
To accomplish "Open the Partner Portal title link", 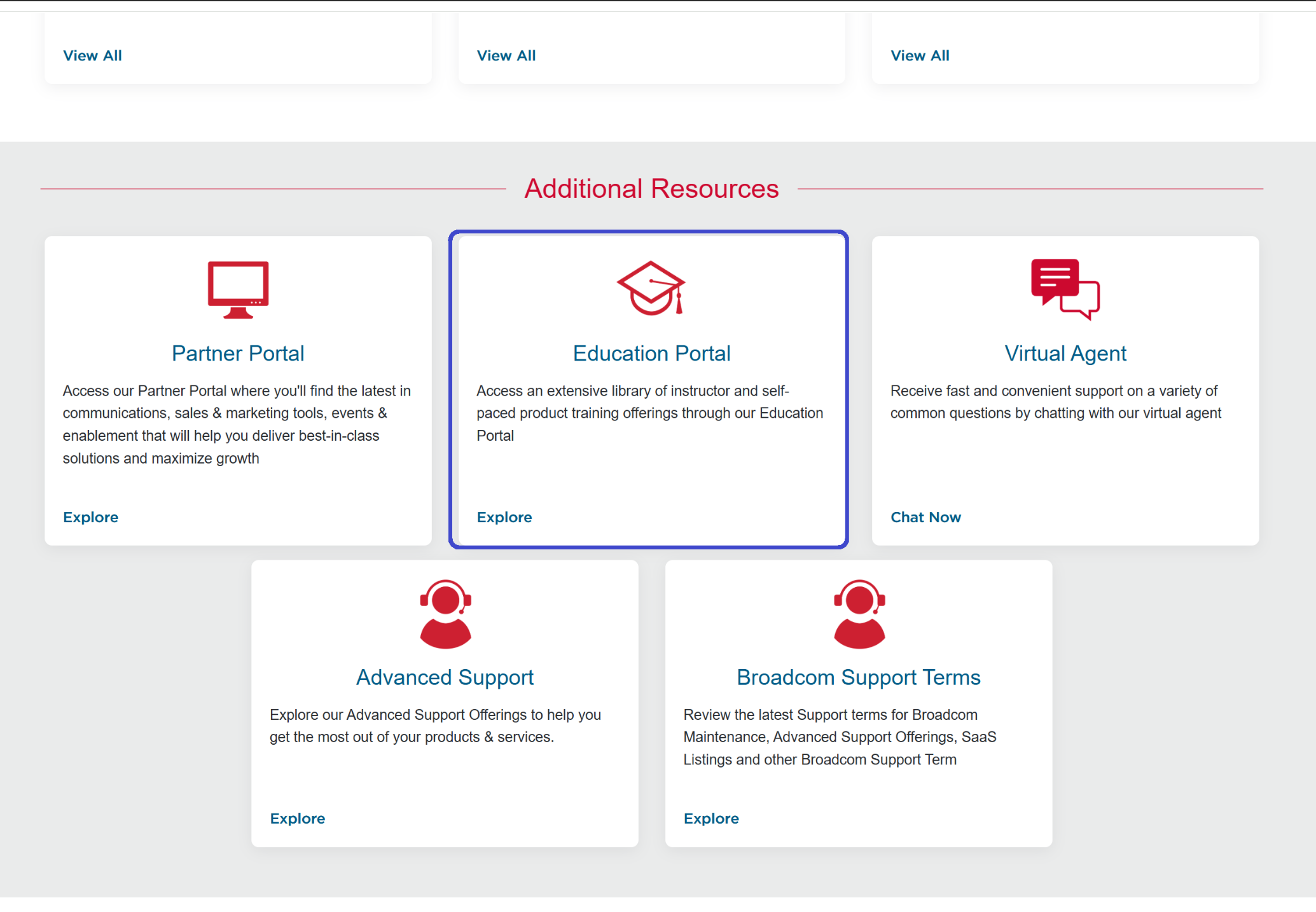I will [x=238, y=353].
